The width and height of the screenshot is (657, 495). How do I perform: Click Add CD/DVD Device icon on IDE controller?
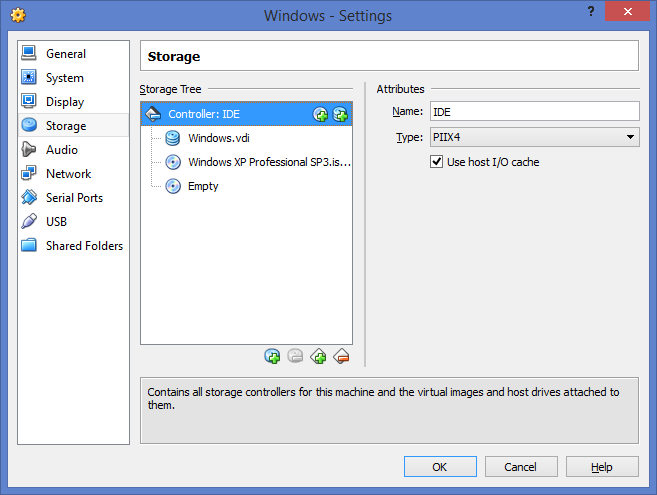click(321, 114)
